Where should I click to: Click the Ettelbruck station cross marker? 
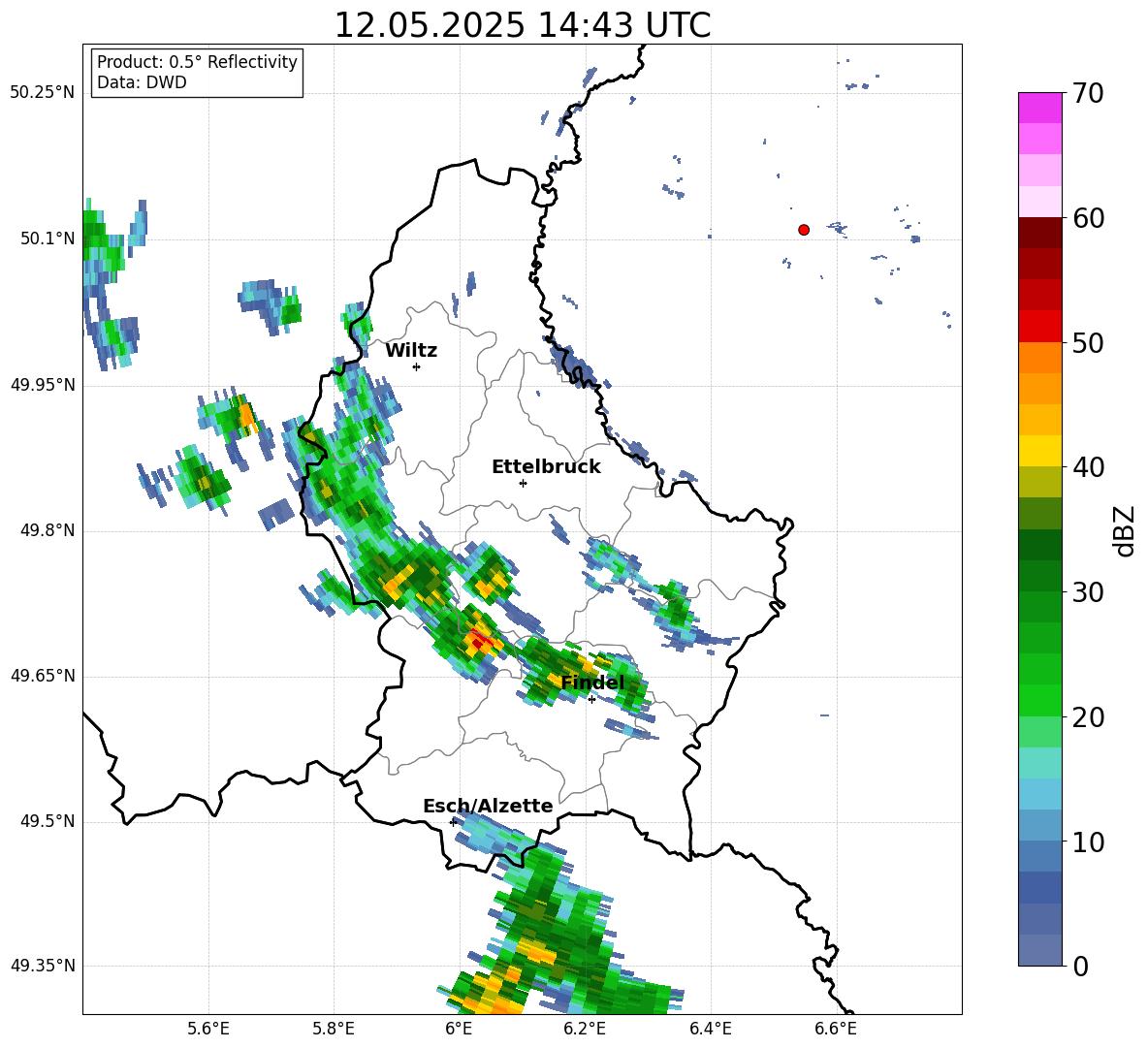523,483
